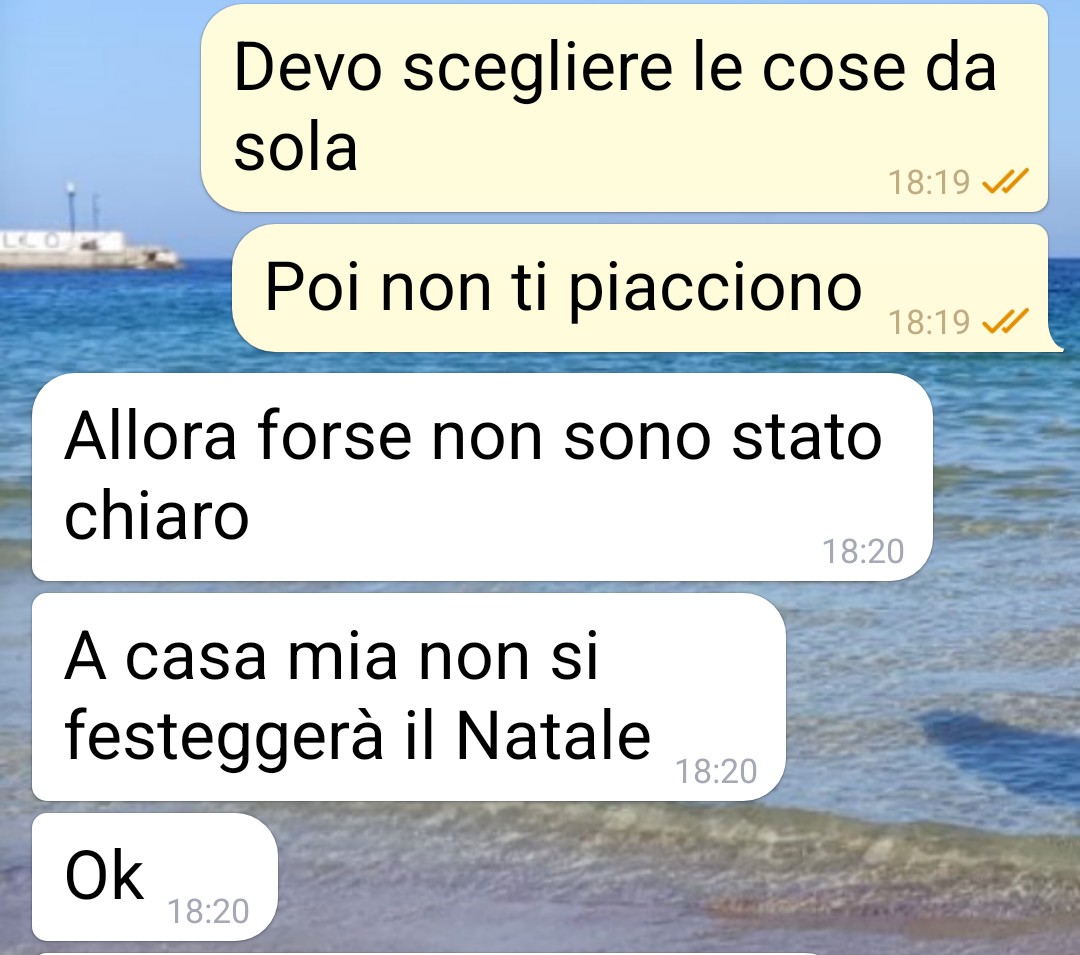This screenshot has height=955, width=1080.
Task: Click the word "chiaro" in the received message
Action: coord(156,516)
